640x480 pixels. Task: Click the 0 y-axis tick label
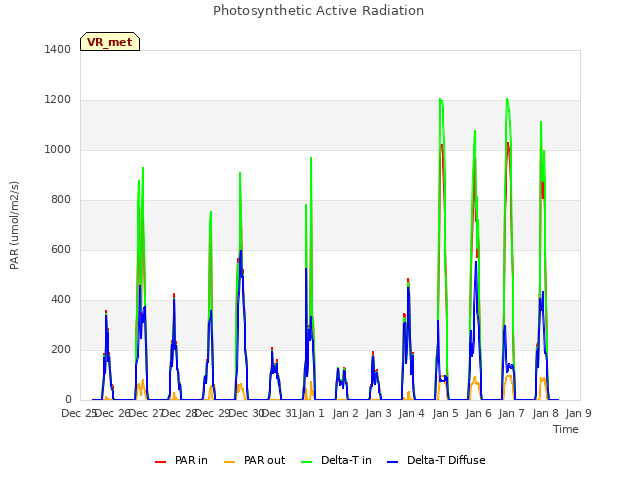(x=68, y=400)
